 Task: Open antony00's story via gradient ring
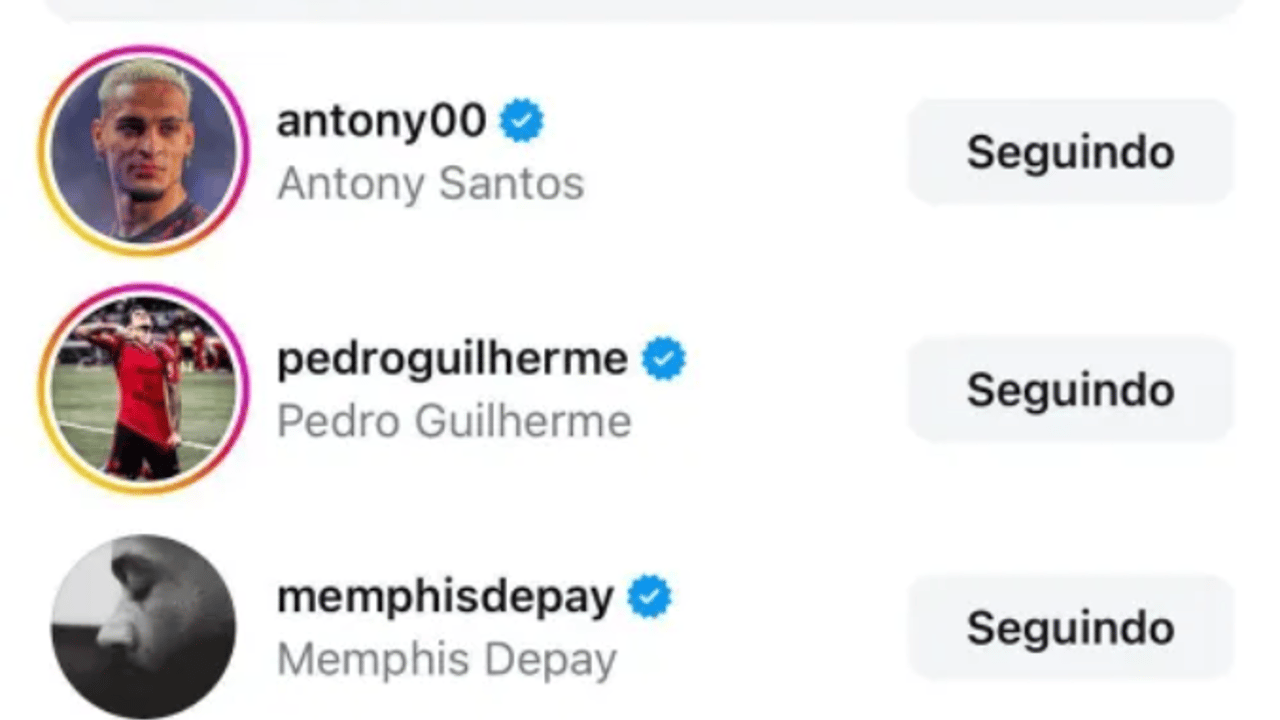click(144, 151)
